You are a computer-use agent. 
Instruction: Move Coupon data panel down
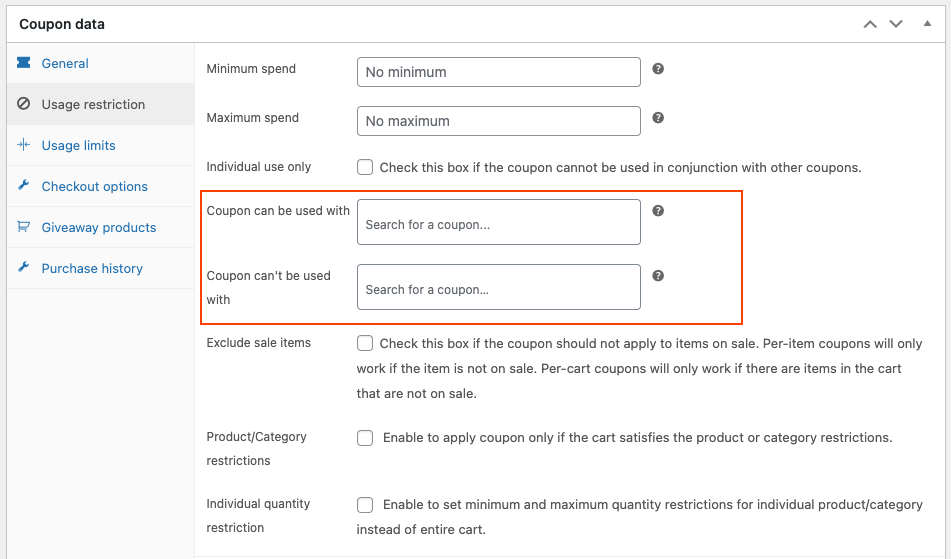point(896,24)
